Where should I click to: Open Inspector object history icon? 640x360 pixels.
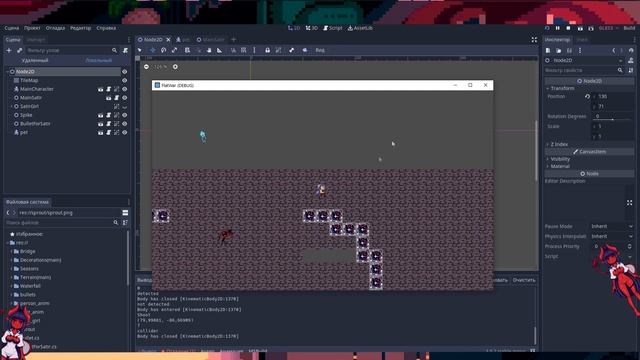(631, 50)
